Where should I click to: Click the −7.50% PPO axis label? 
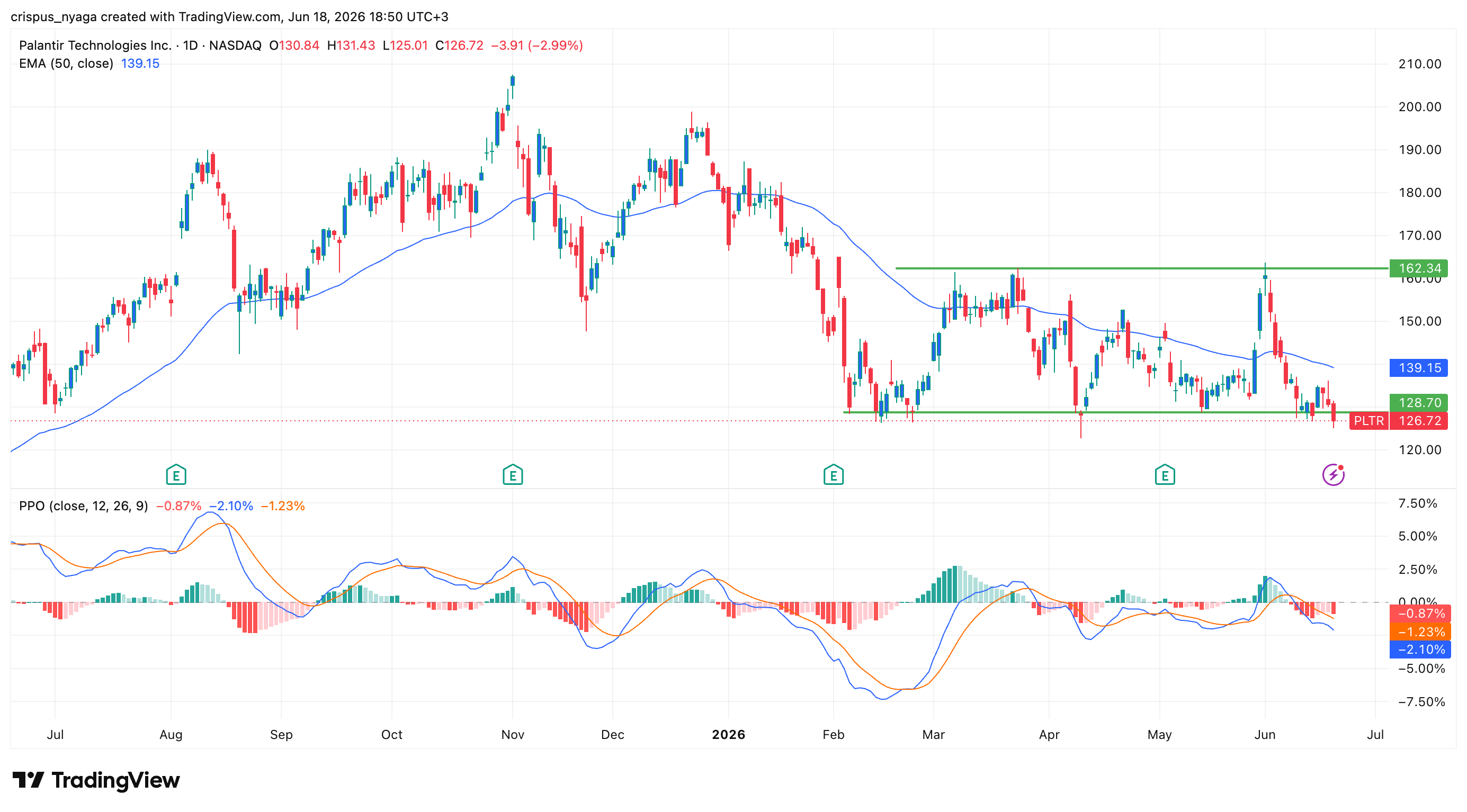(x=1421, y=701)
